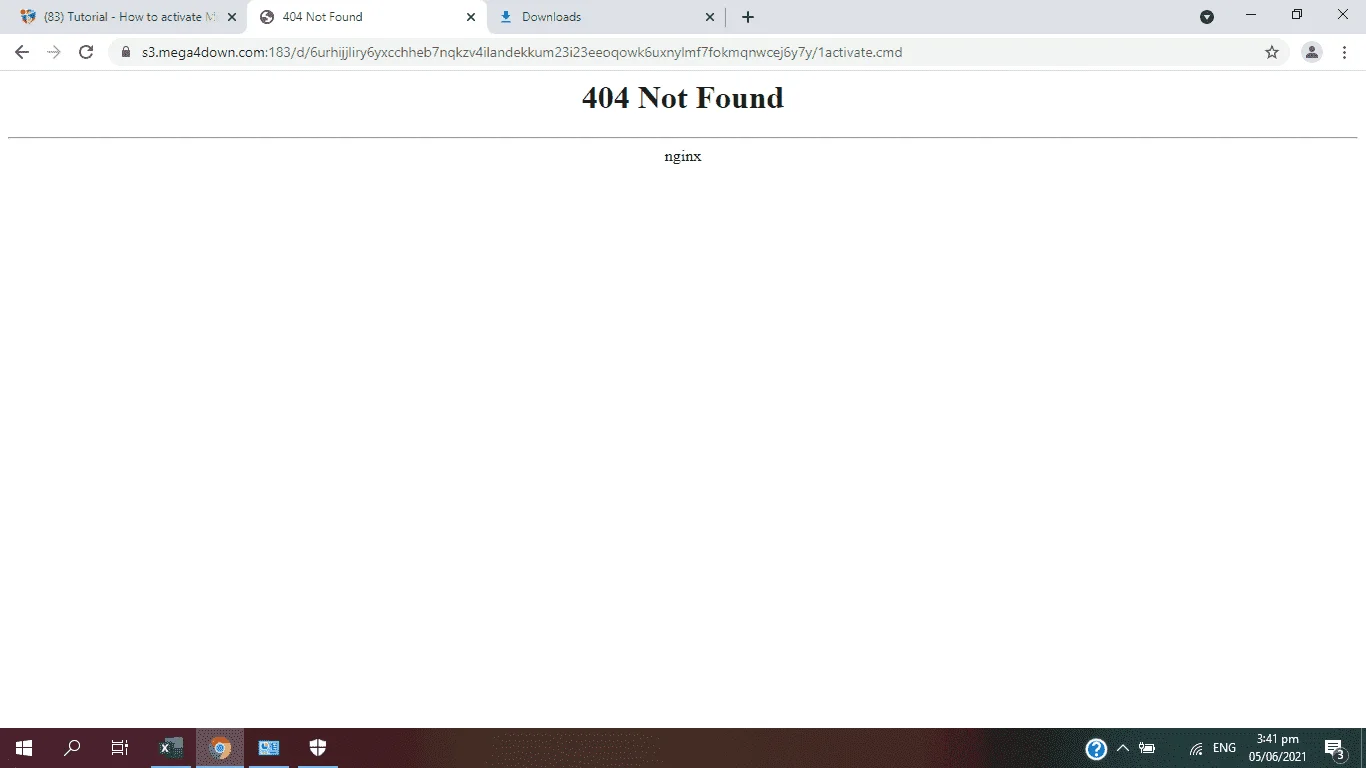Switch to the Downloads tab
1366x768 pixels.
(x=606, y=17)
